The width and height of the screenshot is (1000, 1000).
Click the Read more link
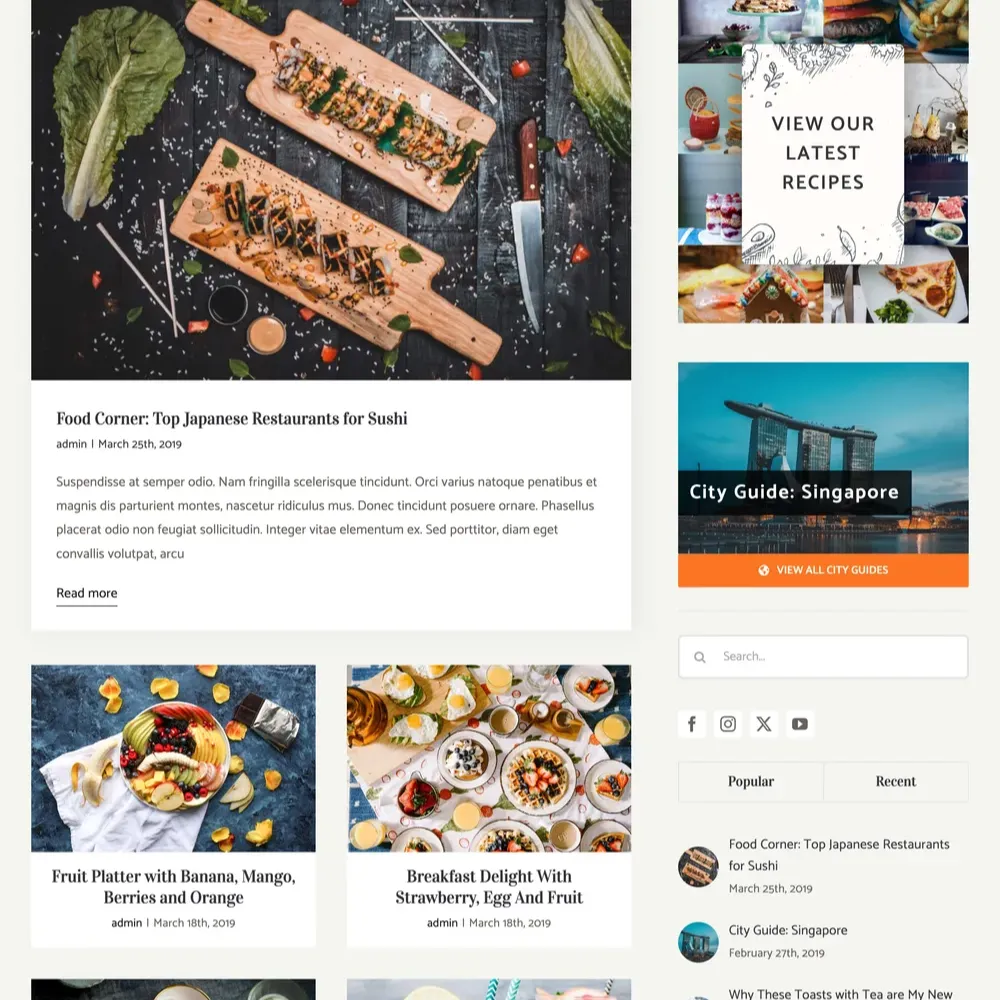coord(87,593)
